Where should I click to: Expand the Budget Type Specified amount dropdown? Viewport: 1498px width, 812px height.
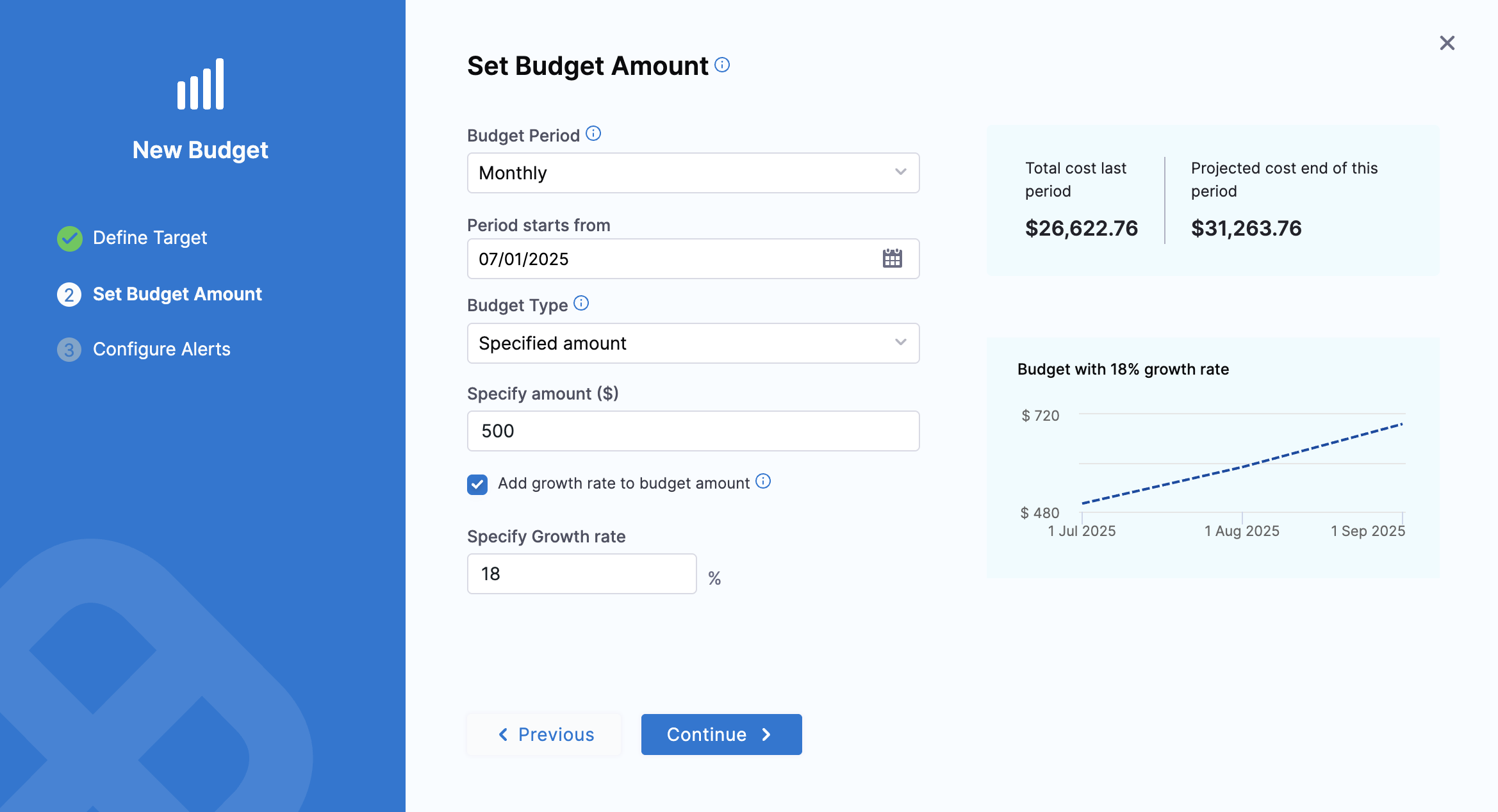pyautogui.click(x=693, y=343)
